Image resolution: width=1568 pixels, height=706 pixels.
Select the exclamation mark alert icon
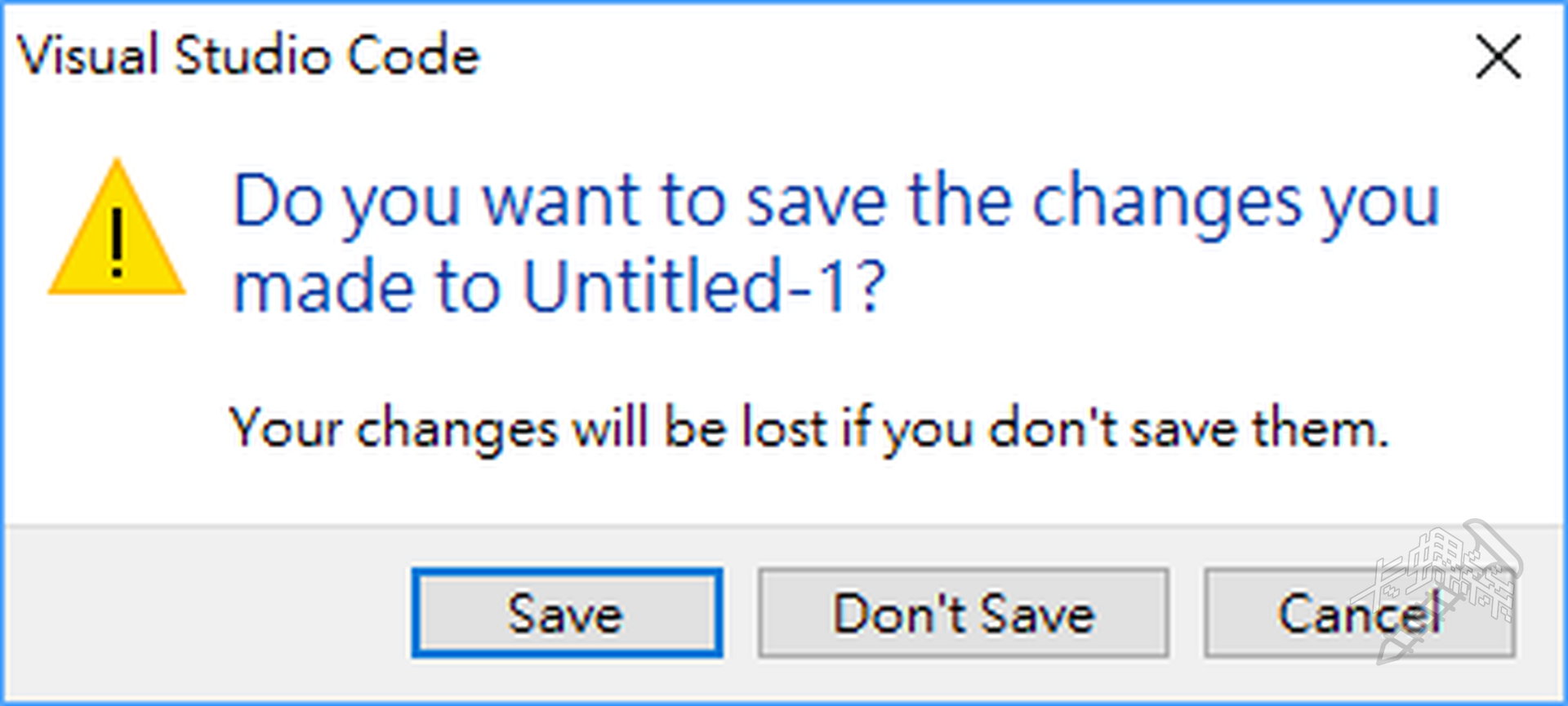117,241
